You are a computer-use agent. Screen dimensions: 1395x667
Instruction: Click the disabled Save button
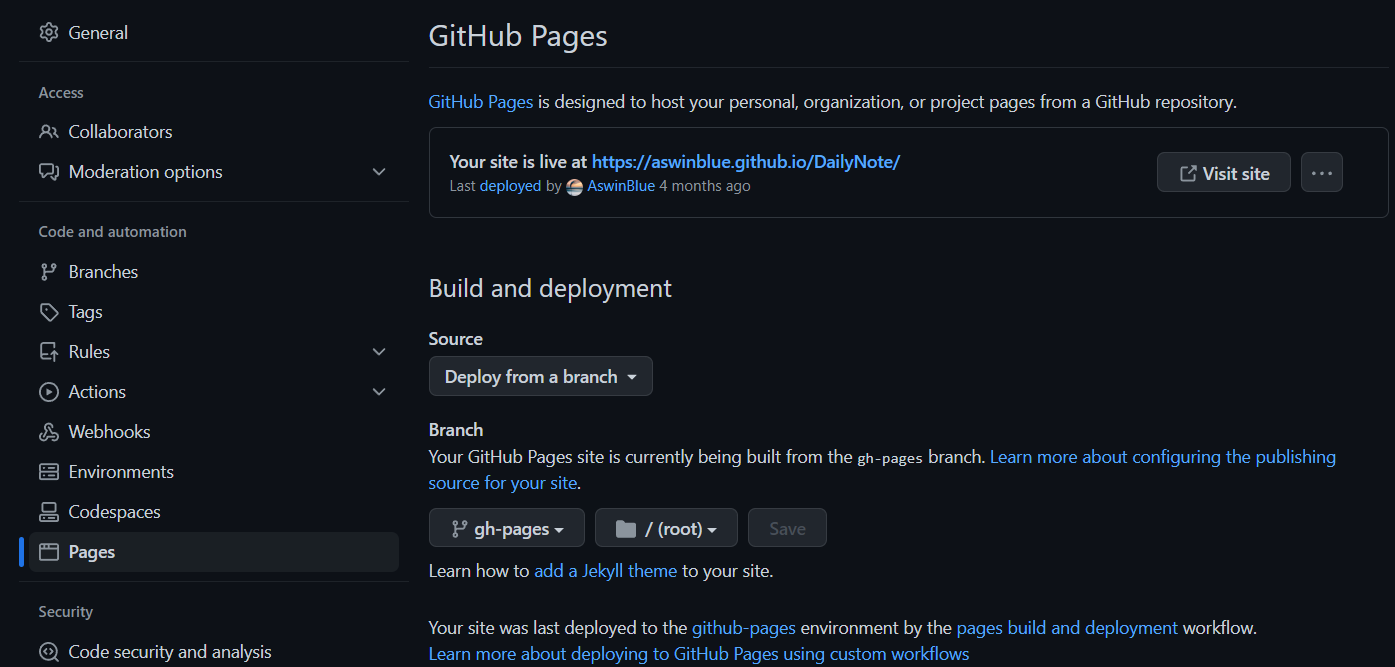pos(787,528)
